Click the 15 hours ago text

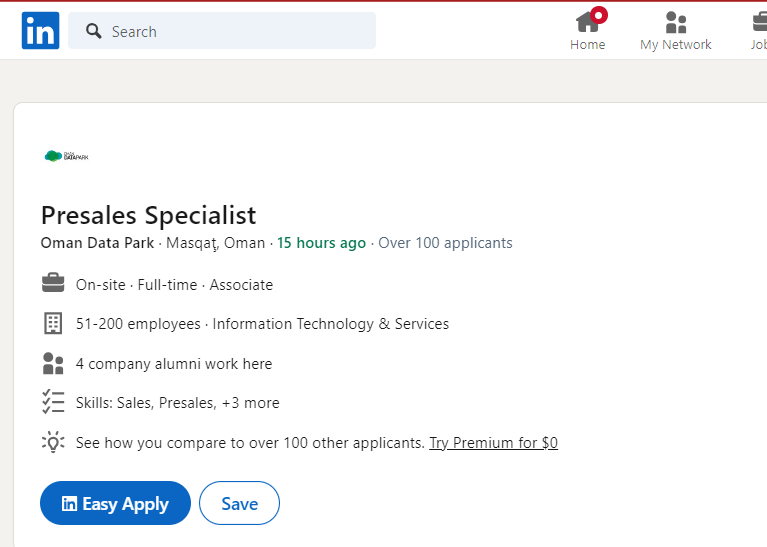[321, 243]
